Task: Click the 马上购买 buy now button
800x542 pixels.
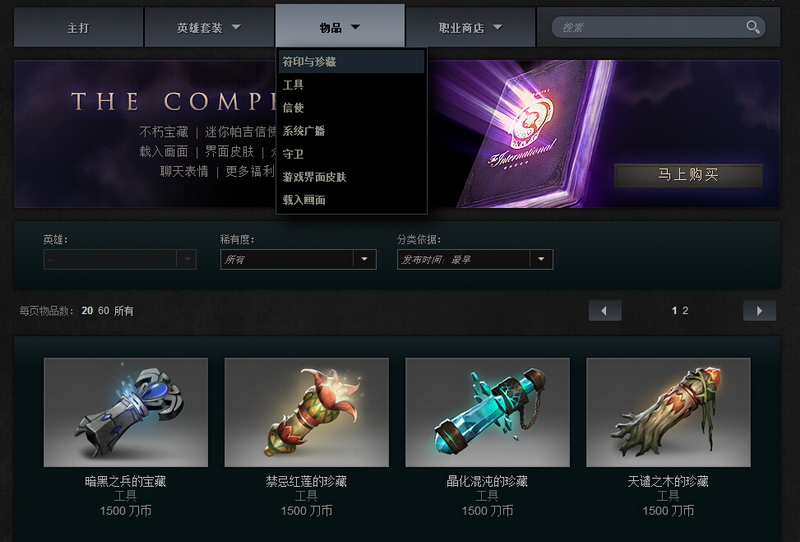Action: [x=688, y=176]
